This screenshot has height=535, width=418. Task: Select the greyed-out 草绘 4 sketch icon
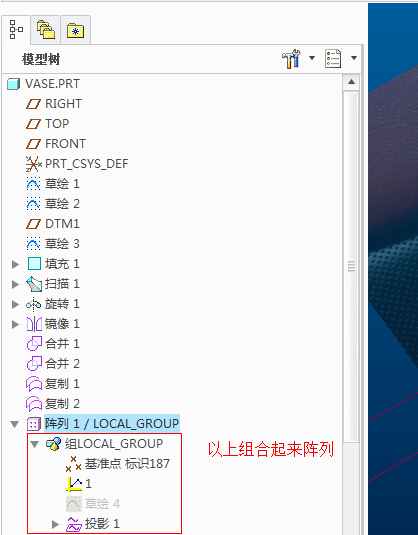point(74,504)
